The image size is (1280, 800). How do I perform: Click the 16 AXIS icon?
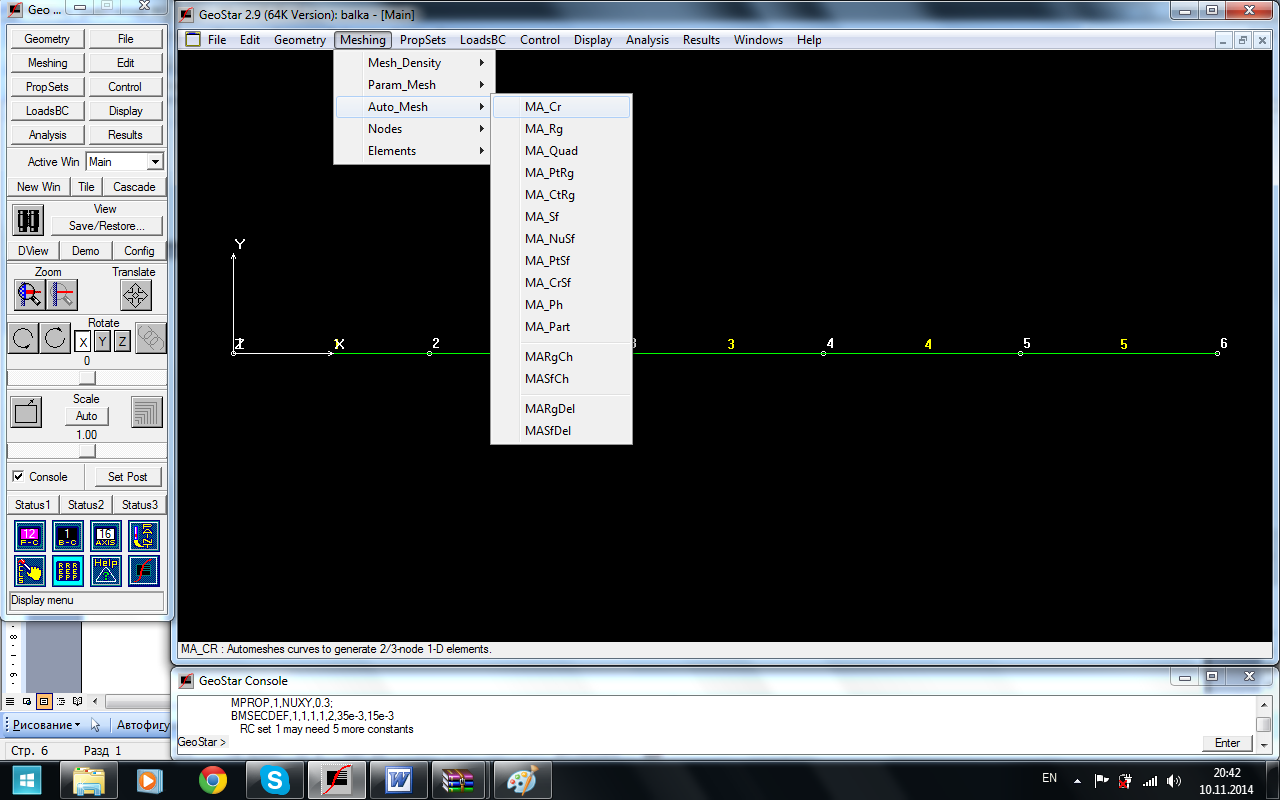click(106, 536)
